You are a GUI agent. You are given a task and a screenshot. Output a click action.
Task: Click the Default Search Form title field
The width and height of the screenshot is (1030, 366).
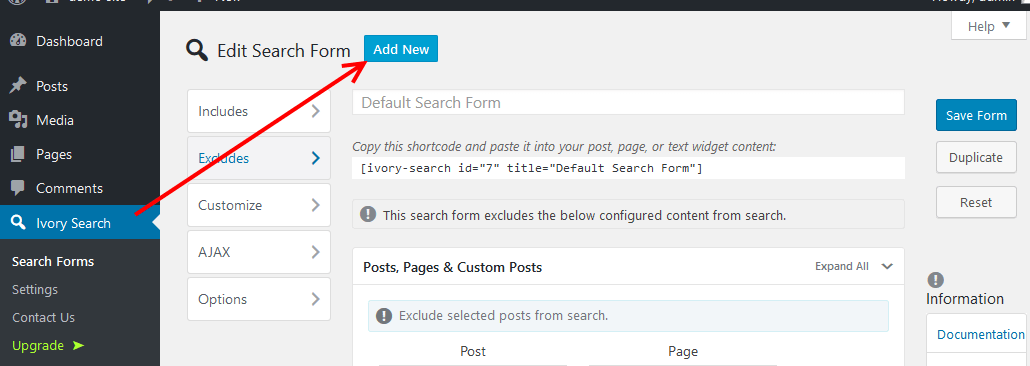(628, 103)
